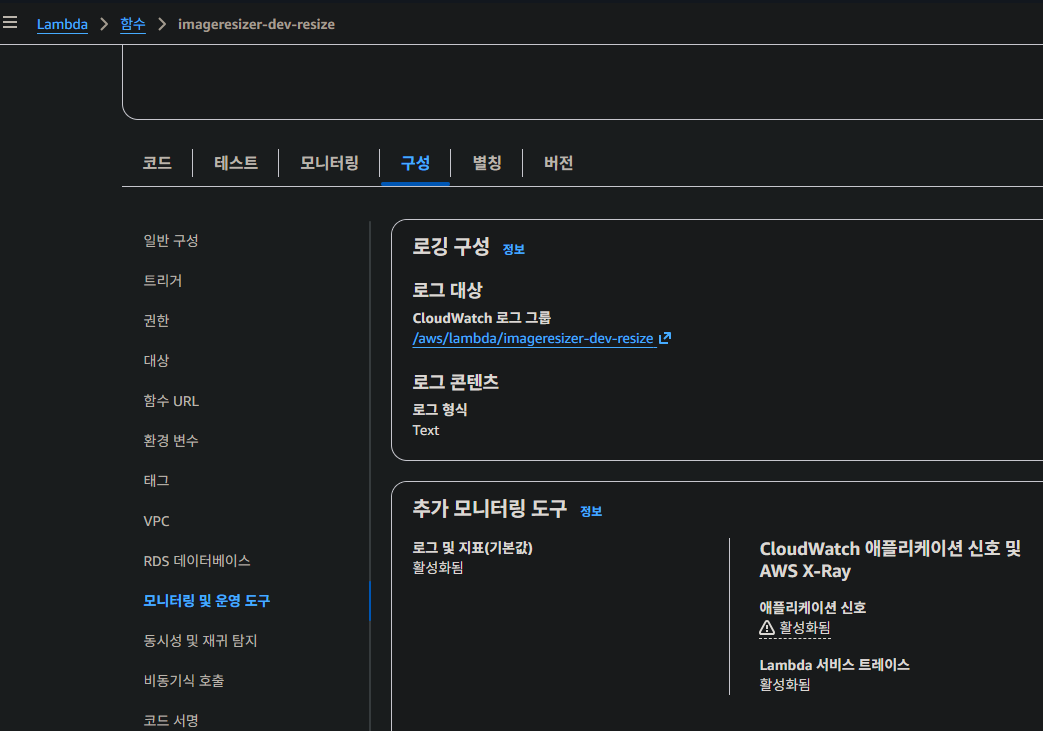Open /aws/lambda/imageresizer-dev-resize log group link
Viewport: 1043px width, 731px height.
click(533, 338)
